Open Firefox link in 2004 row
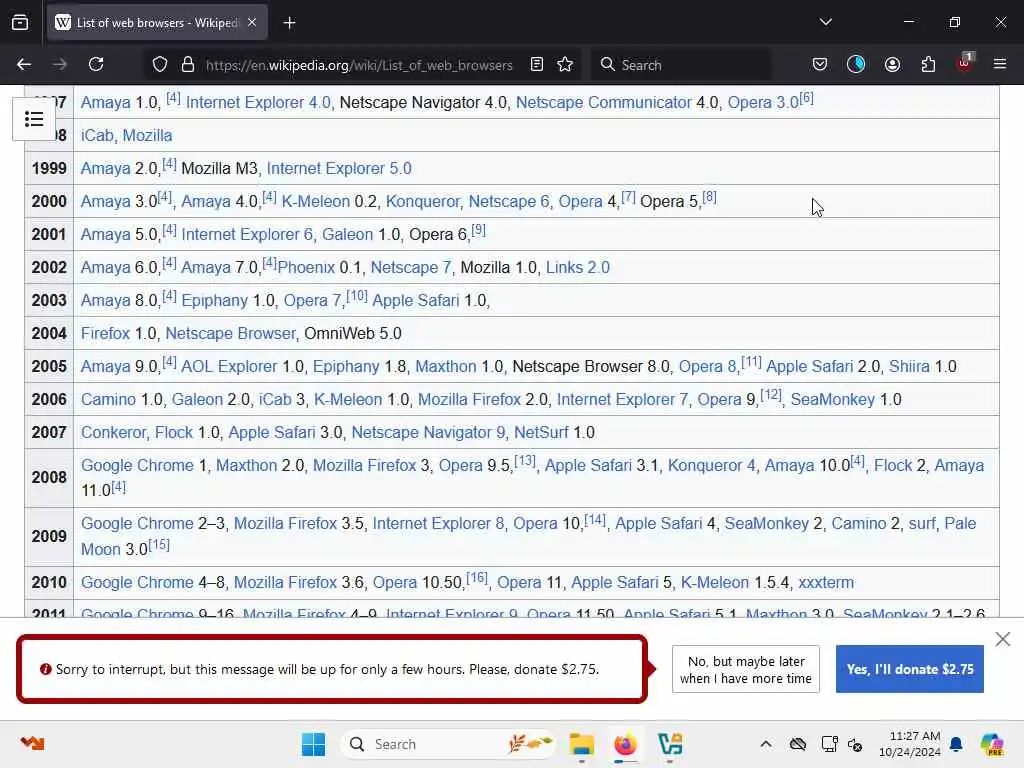The height and width of the screenshot is (768, 1024). [x=105, y=334]
